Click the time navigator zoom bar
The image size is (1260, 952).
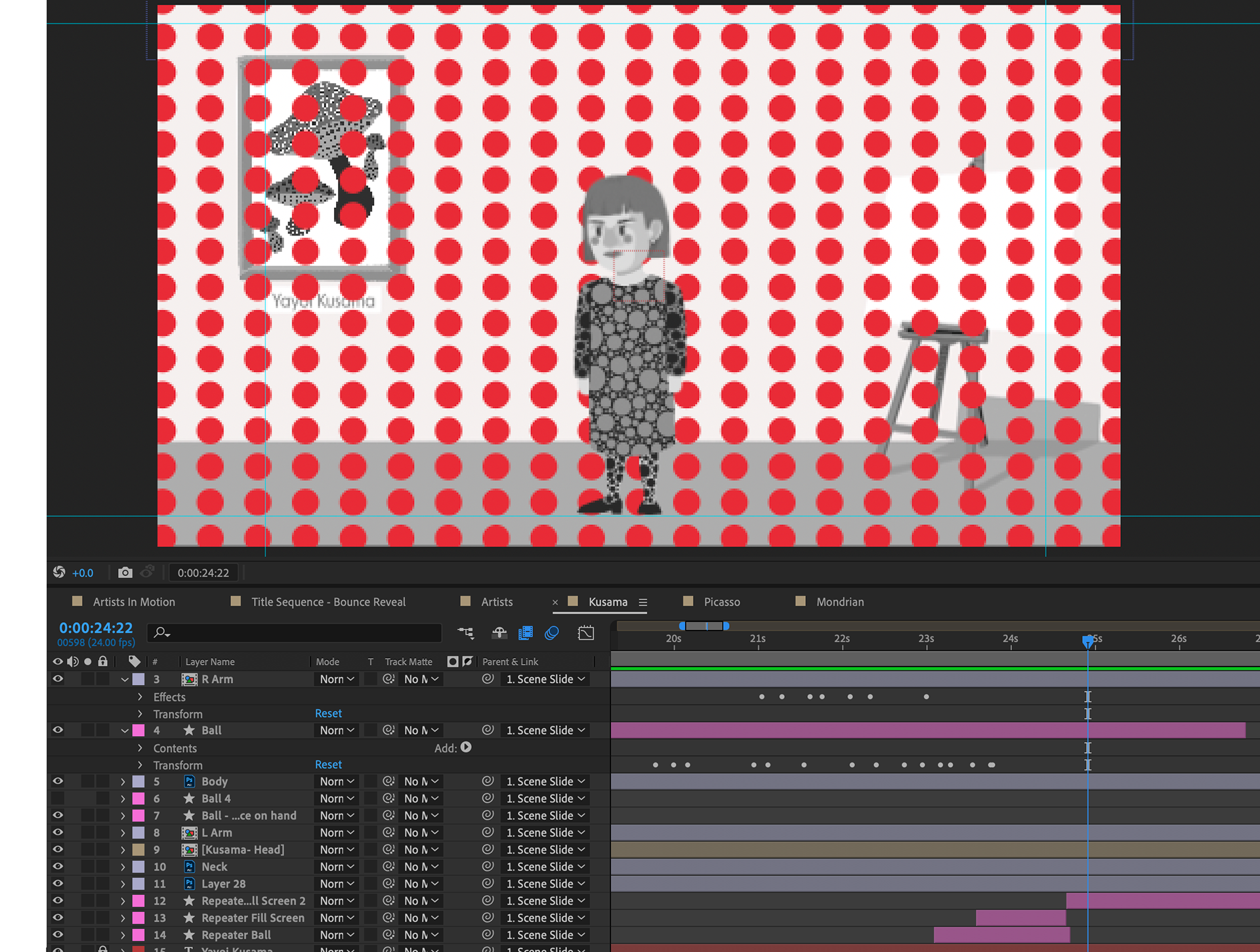[704, 626]
